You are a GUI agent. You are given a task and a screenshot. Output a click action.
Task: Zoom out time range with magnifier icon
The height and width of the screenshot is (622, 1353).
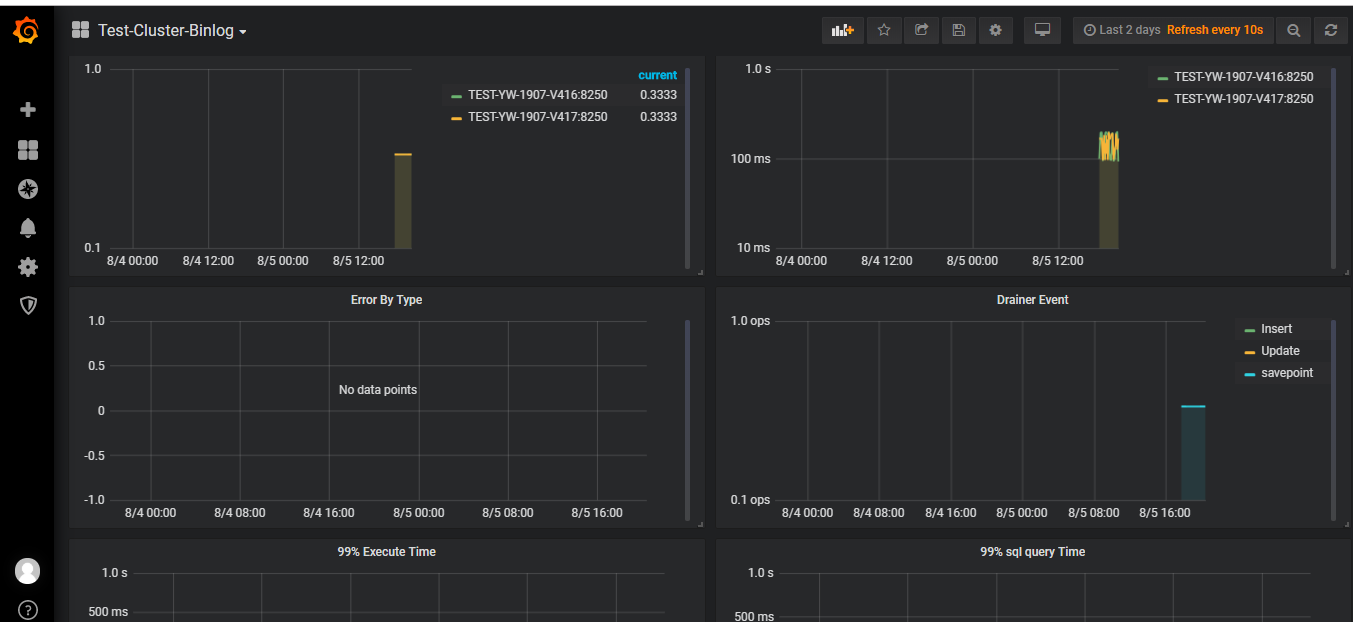1293,30
